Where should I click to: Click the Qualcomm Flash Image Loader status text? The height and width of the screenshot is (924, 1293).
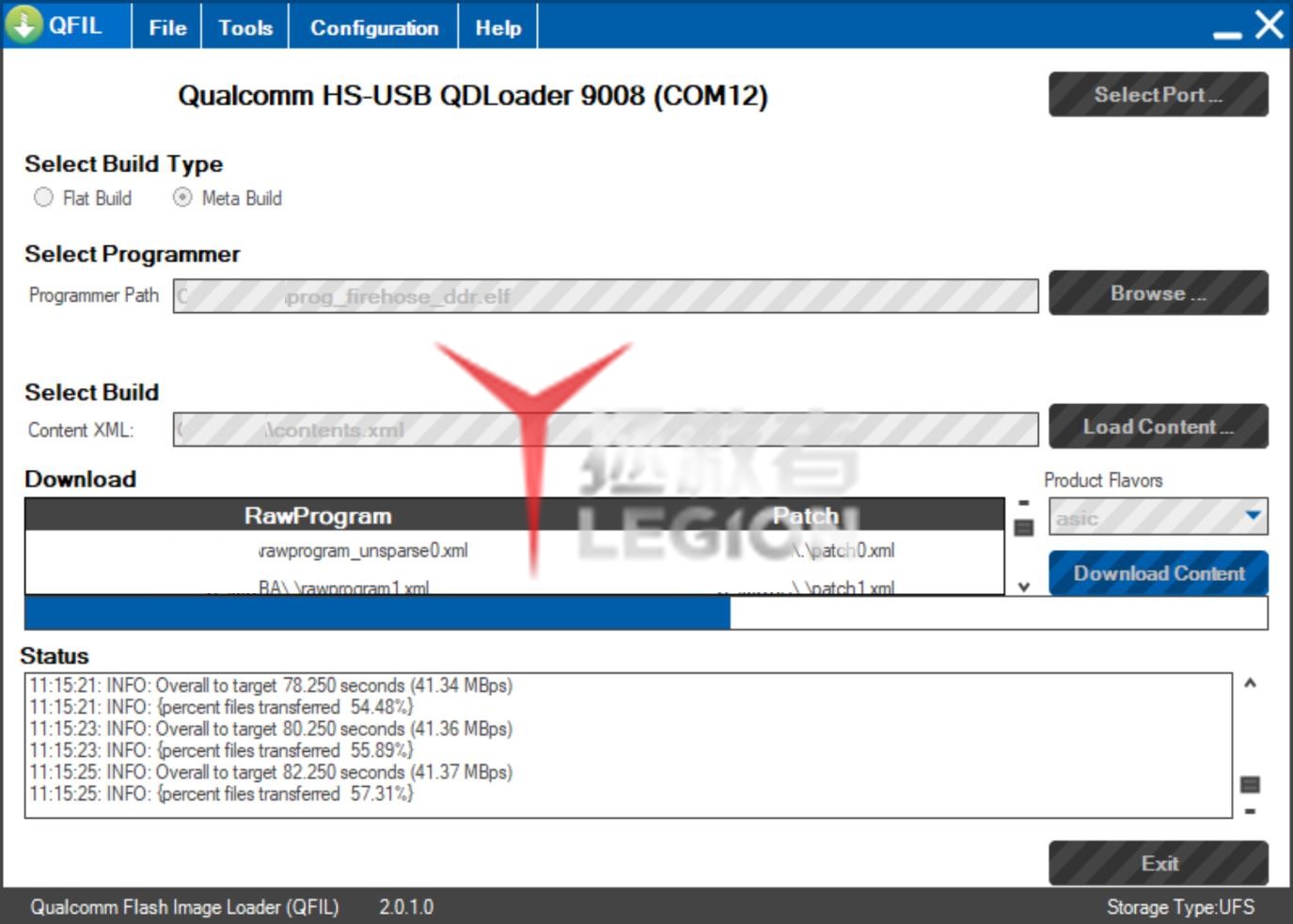pyautogui.click(x=184, y=907)
